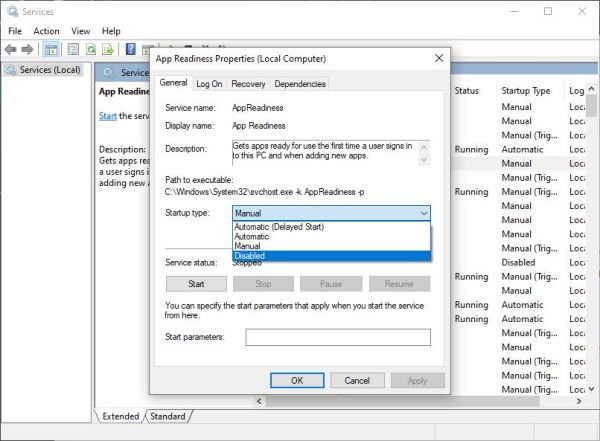Maximize the Services window

[x=548, y=11]
